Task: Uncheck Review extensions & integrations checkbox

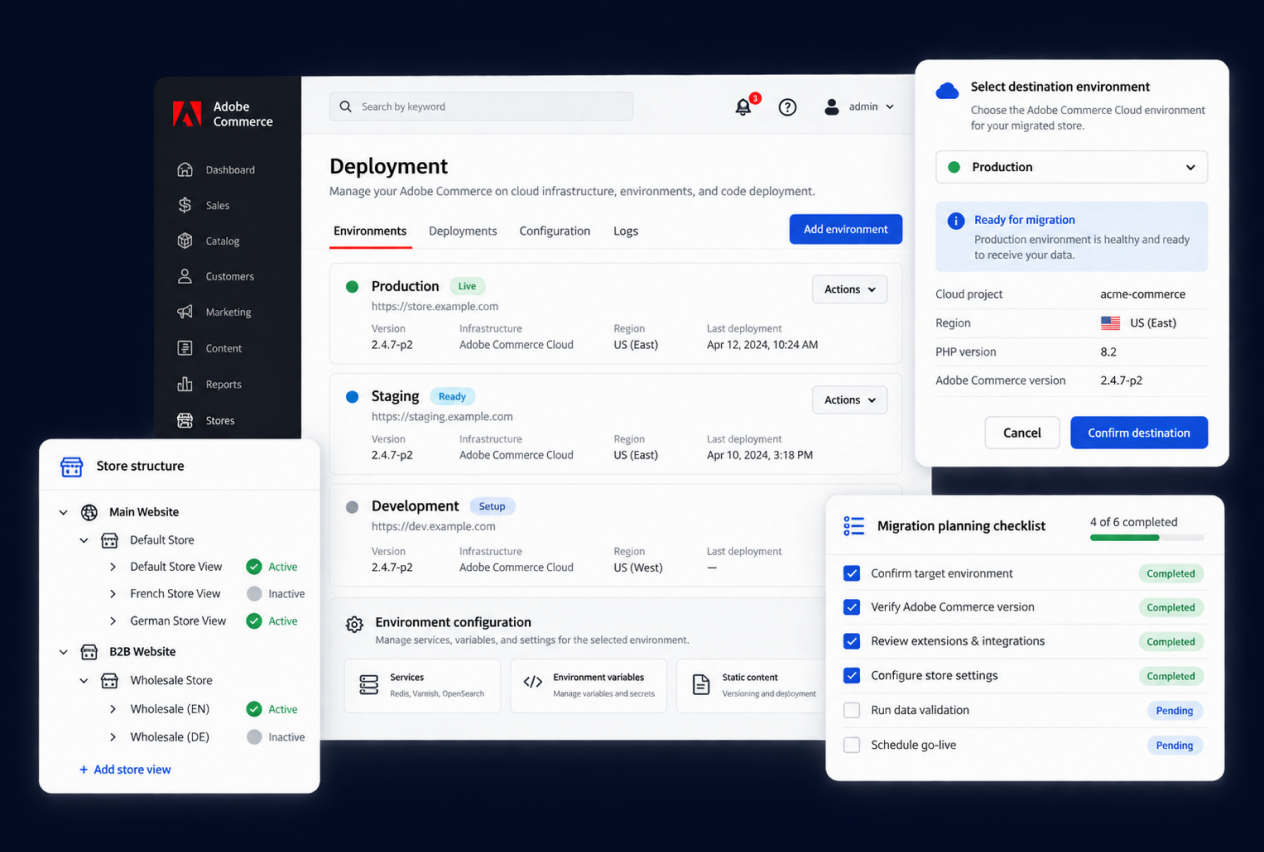Action: (x=852, y=641)
